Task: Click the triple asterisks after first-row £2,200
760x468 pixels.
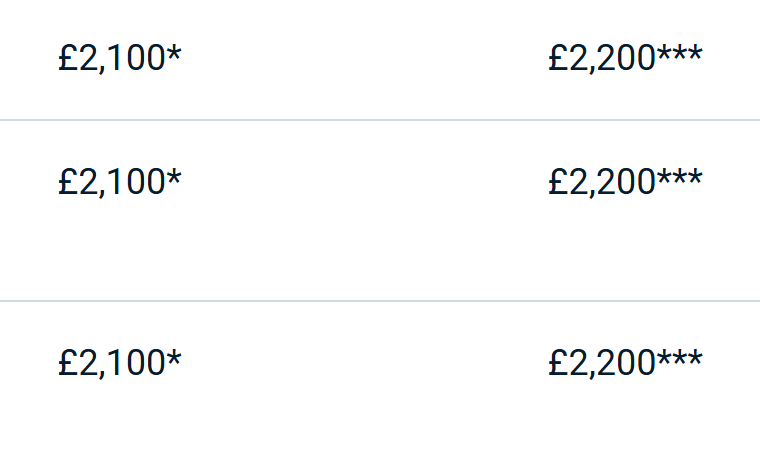Action: 680,54
